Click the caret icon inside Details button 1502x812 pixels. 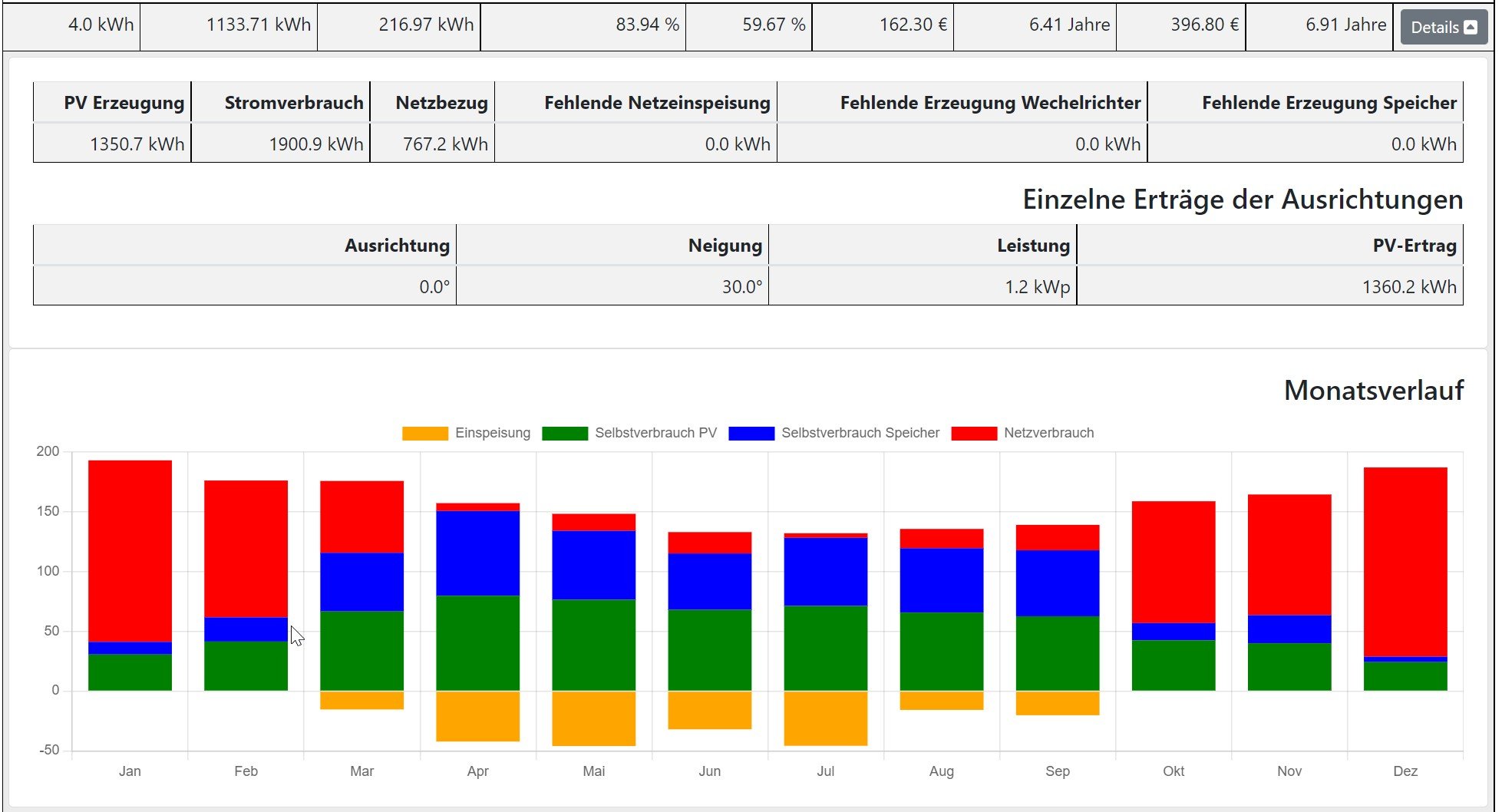(x=1471, y=28)
